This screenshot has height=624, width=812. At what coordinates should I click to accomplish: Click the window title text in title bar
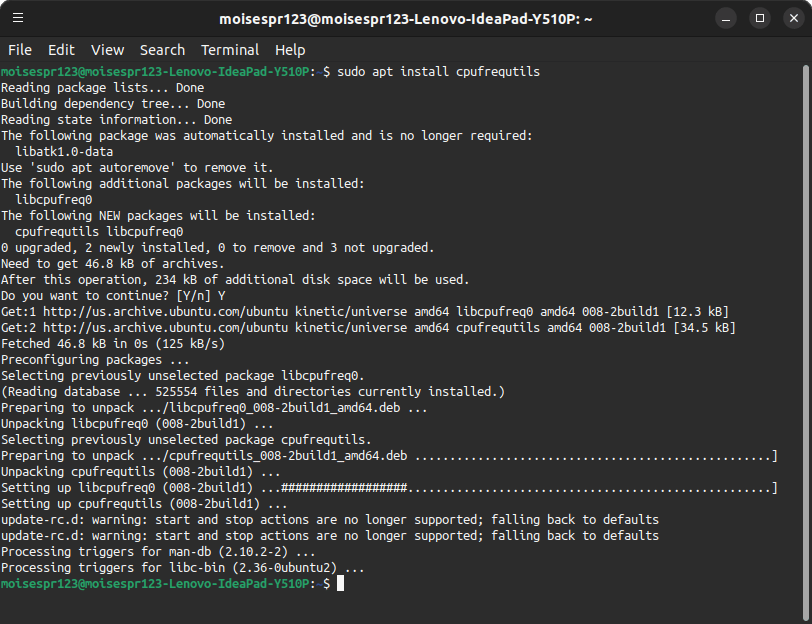coord(406,18)
